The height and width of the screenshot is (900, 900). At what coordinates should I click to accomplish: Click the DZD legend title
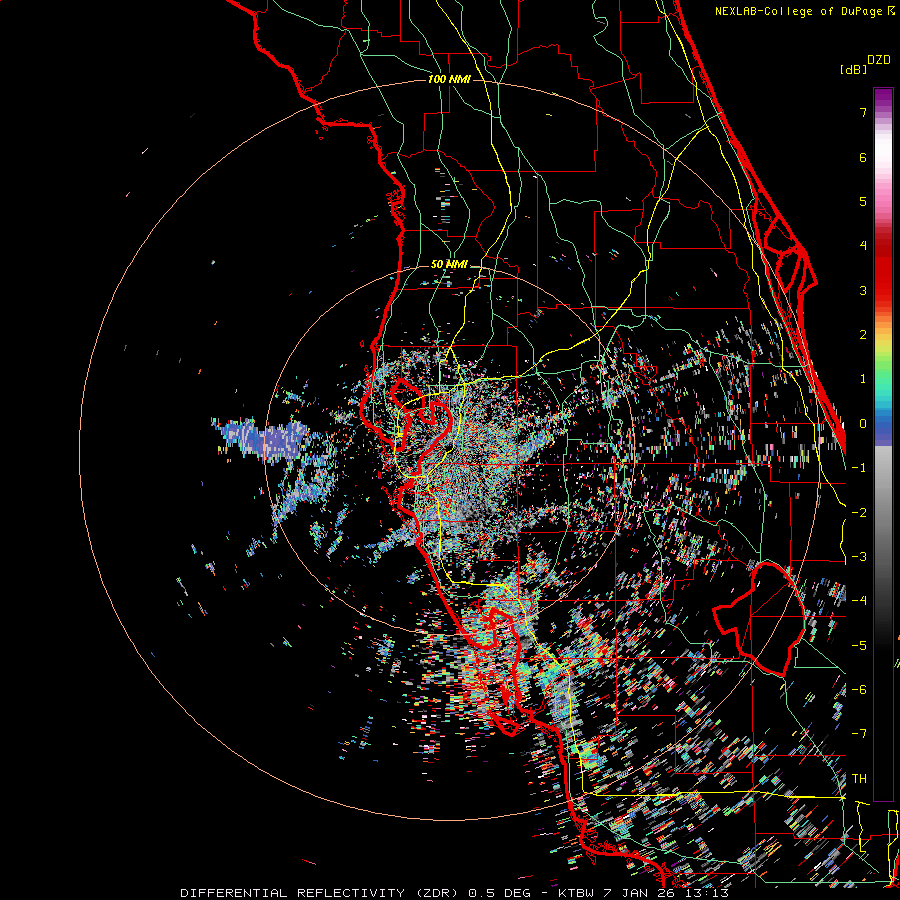tap(879, 60)
